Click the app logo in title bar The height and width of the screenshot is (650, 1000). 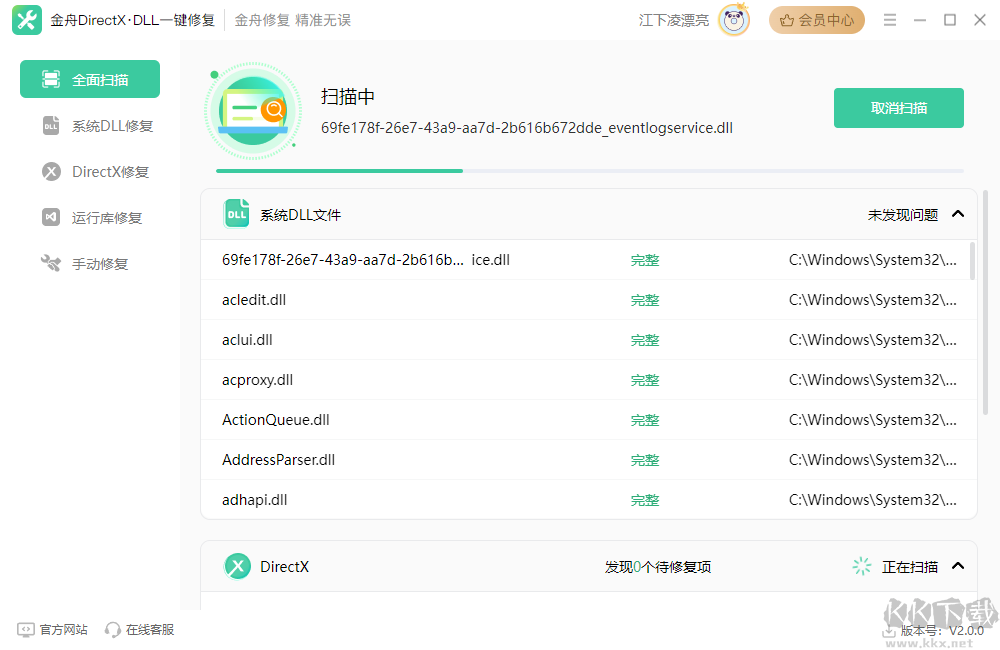coord(26,19)
